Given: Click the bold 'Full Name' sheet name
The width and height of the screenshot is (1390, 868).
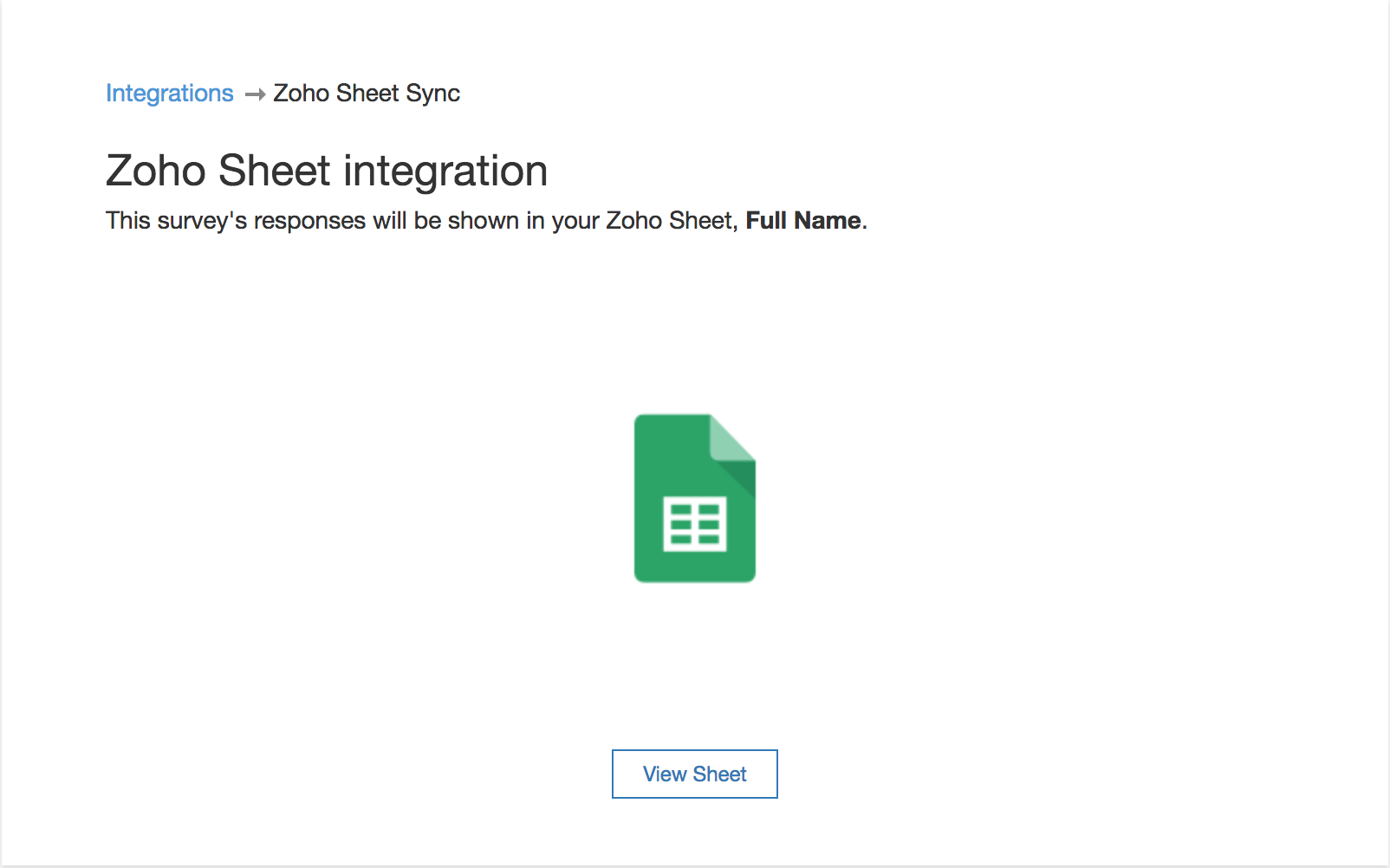Looking at the screenshot, I should [x=803, y=221].
